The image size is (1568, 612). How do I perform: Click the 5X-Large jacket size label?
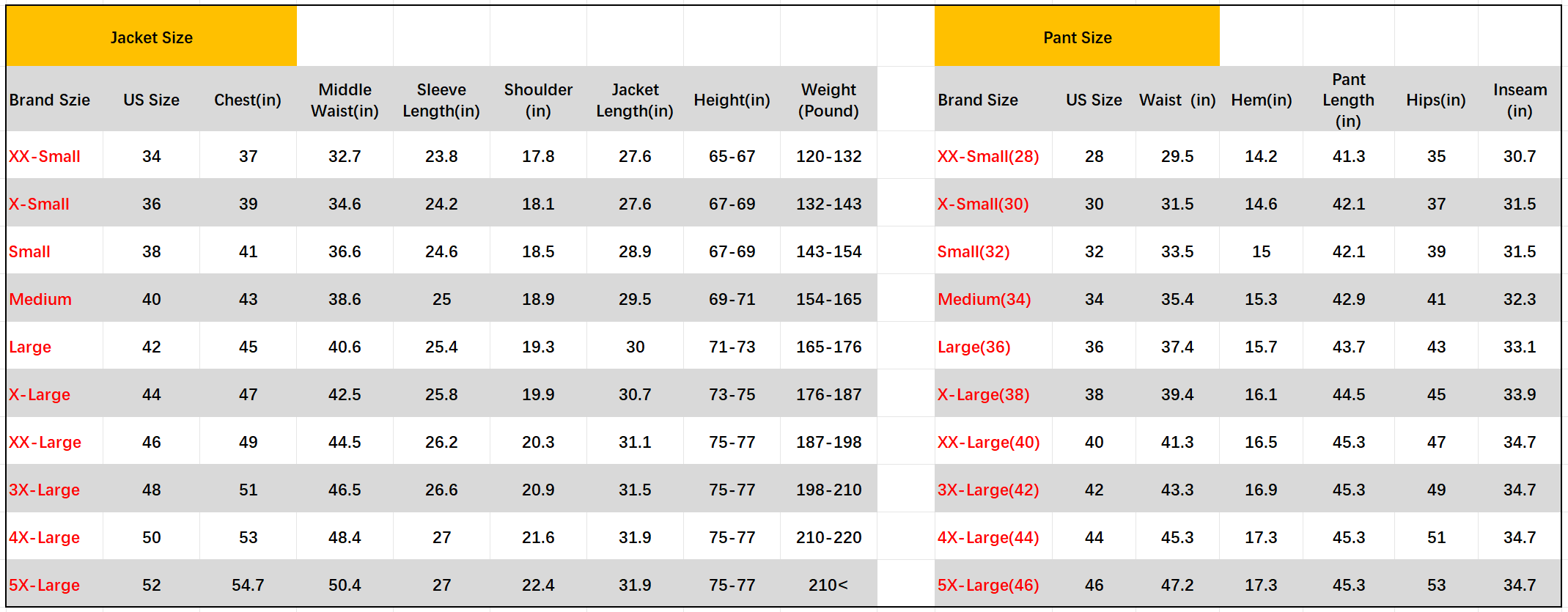tap(44, 585)
